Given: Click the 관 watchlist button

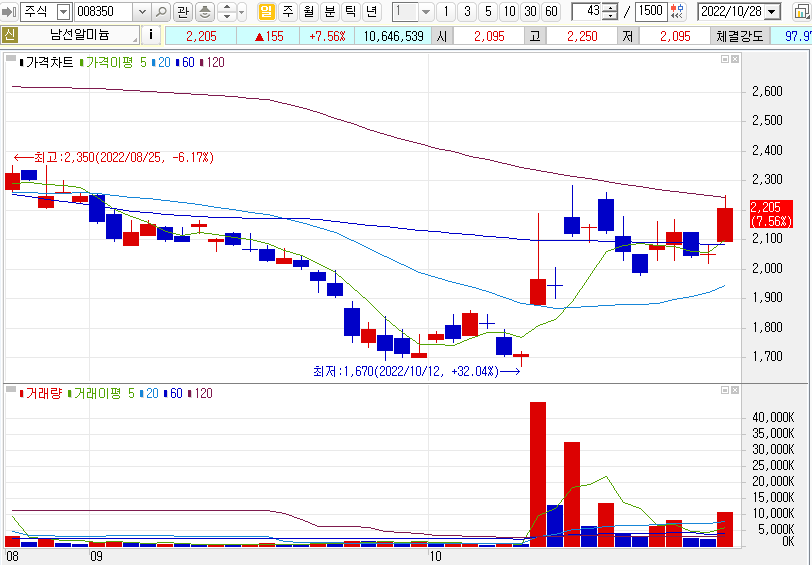Looking at the screenshot, I should pos(182,11).
